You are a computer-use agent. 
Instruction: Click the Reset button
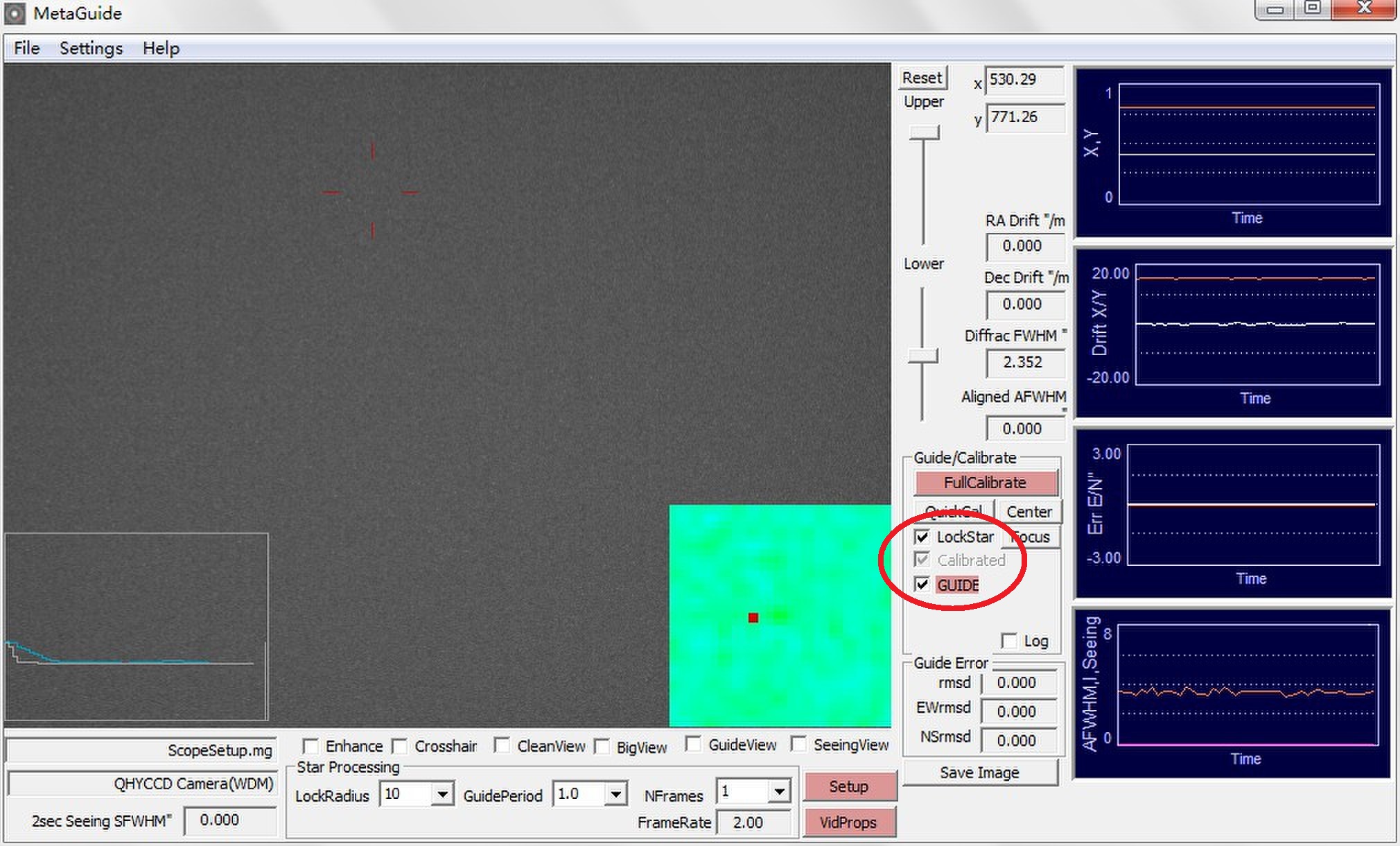tap(922, 78)
